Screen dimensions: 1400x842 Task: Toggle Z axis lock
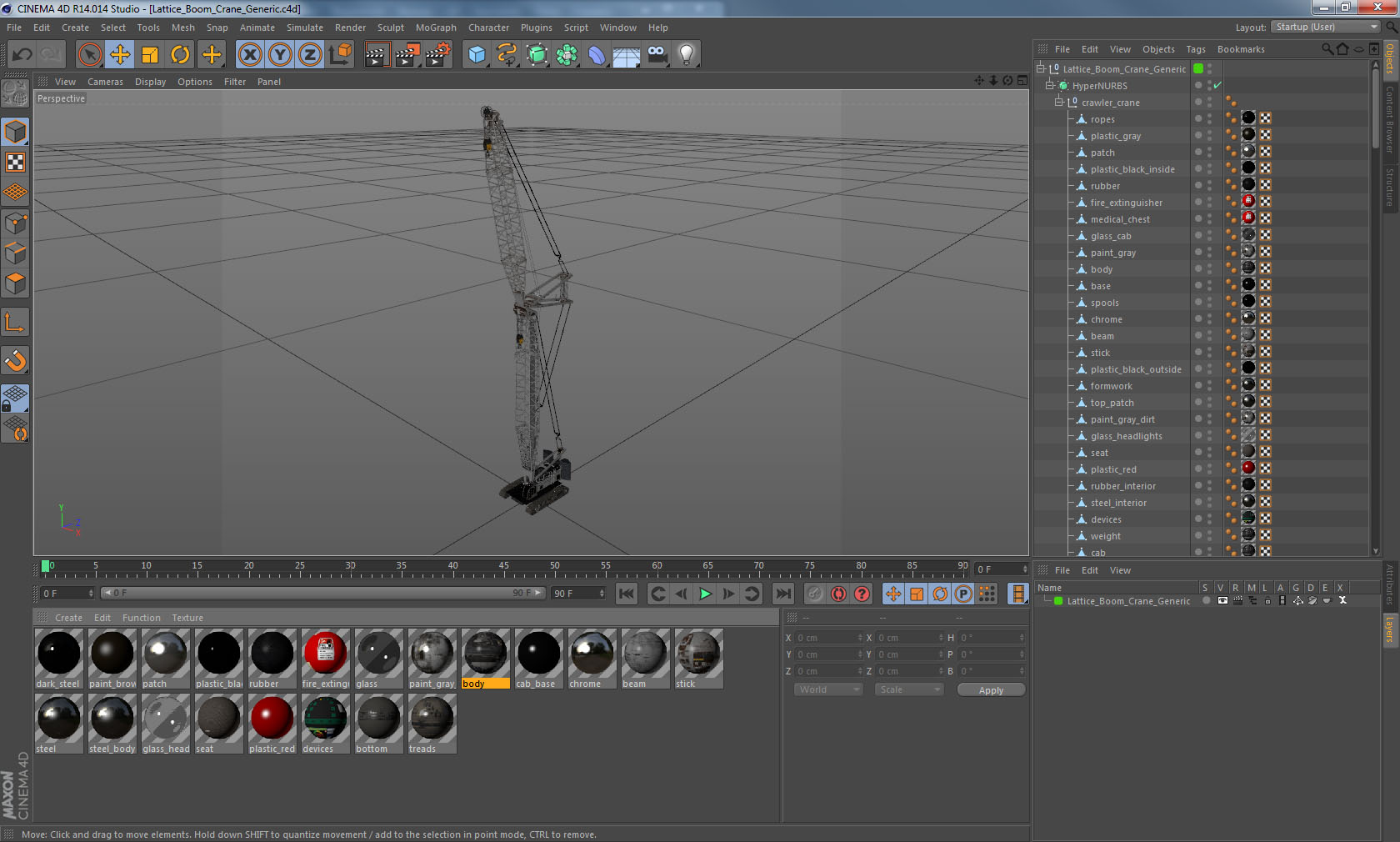(x=310, y=55)
